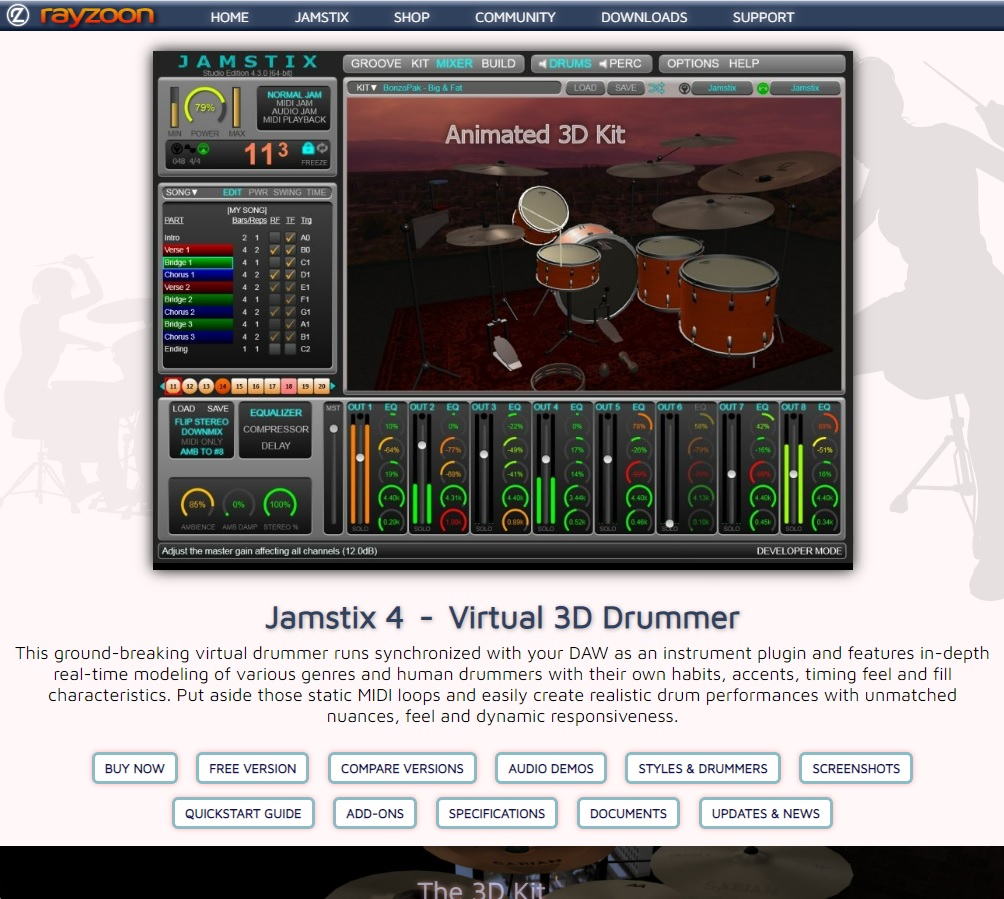Open the AUDIO DEMOS link
Viewport: 1004px width, 899px height.
coord(550,768)
